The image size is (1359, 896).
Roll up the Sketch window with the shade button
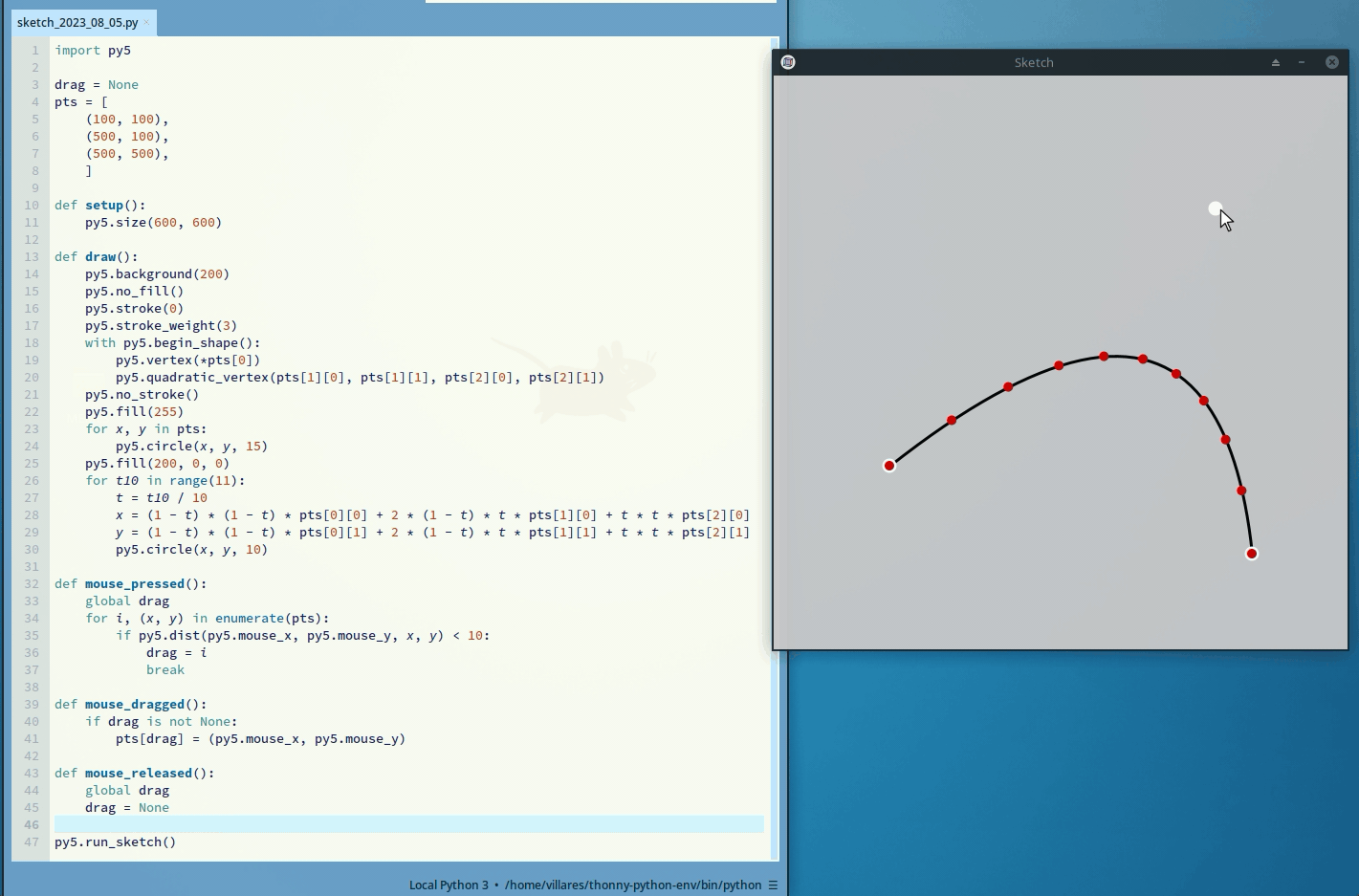coord(1275,62)
